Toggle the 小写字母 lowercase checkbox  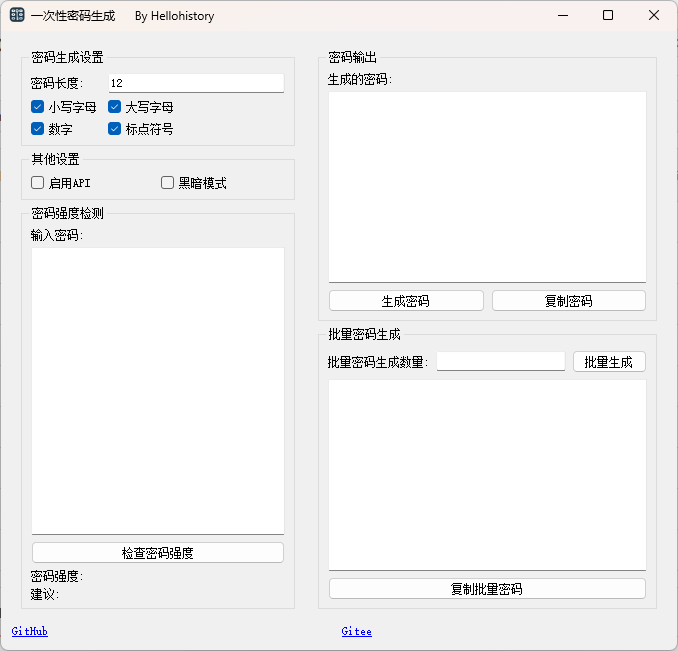(38, 107)
